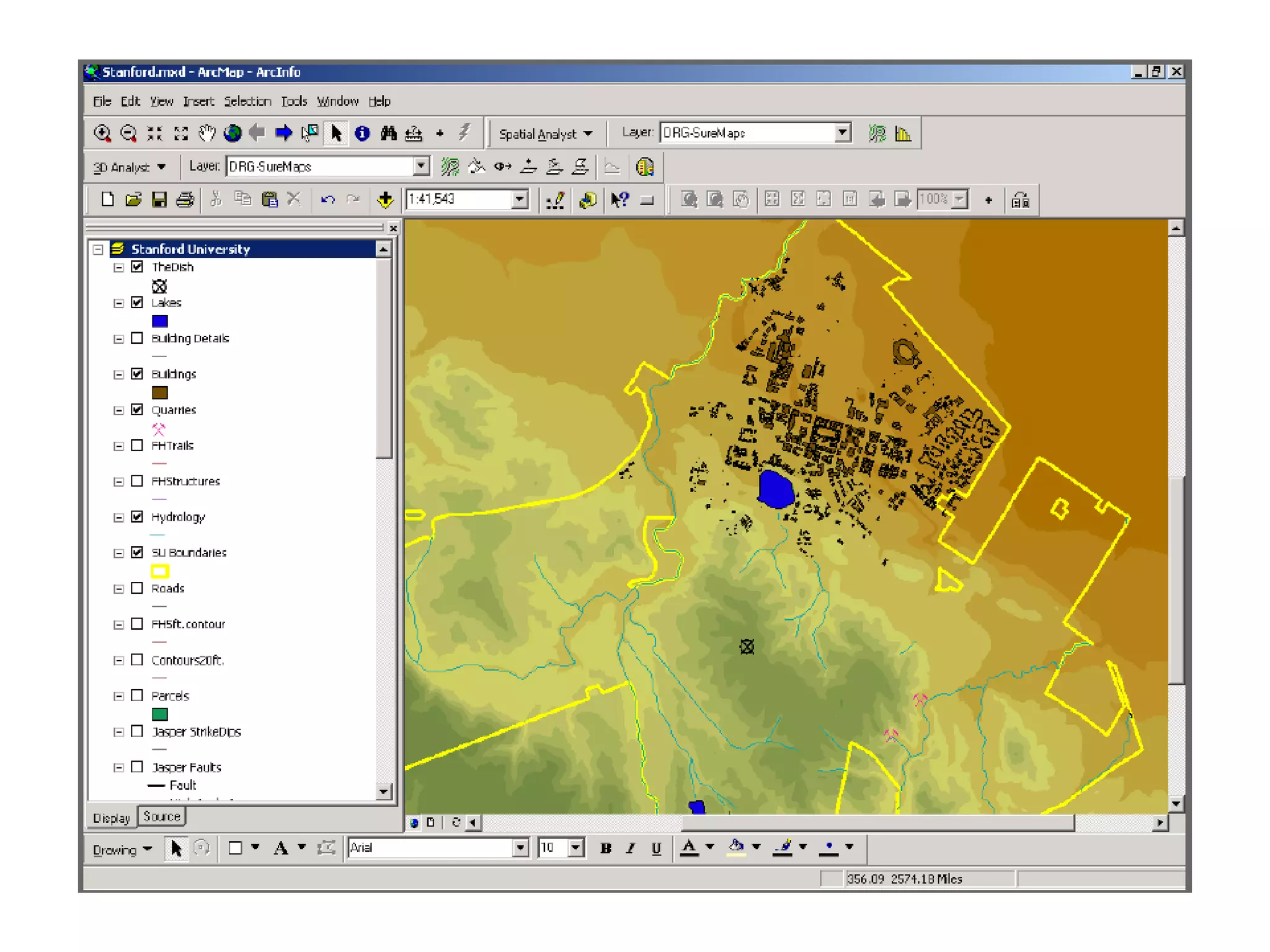Close the table of contents panel
This screenshot has height=952, width=1270.
pos(393,229)
